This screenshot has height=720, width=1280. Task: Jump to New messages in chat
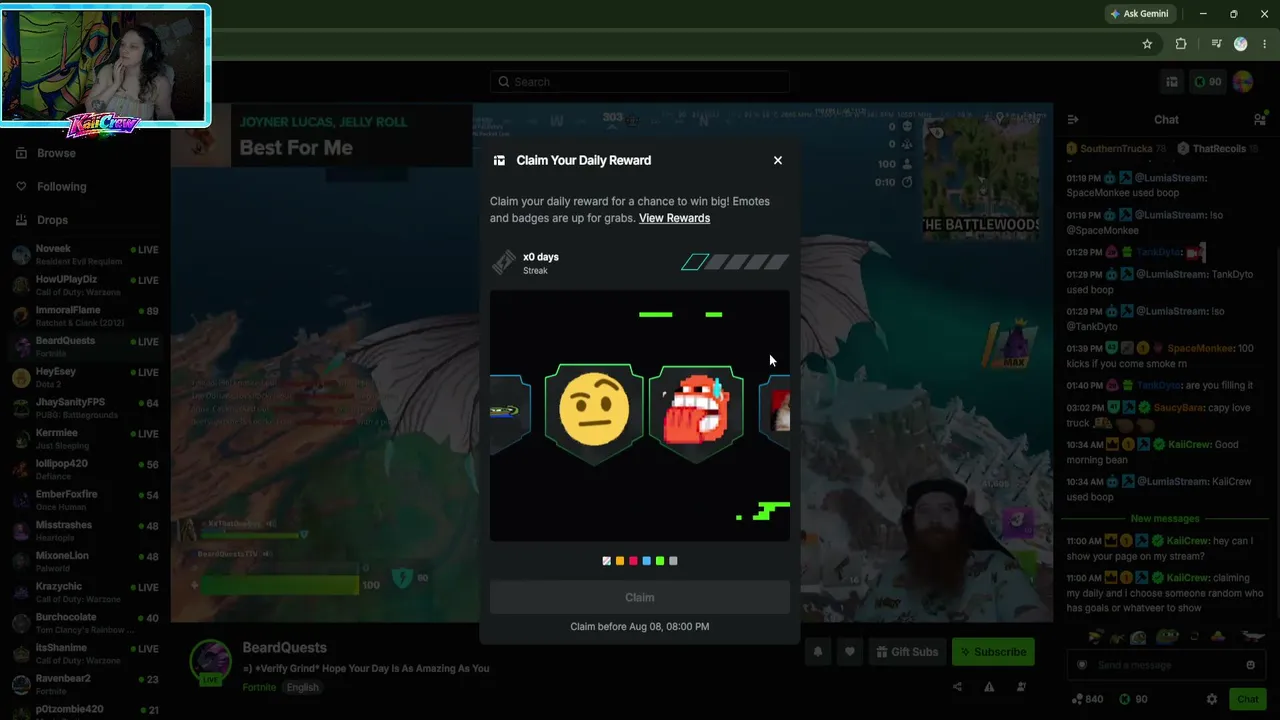click(x=1165, y=519)
